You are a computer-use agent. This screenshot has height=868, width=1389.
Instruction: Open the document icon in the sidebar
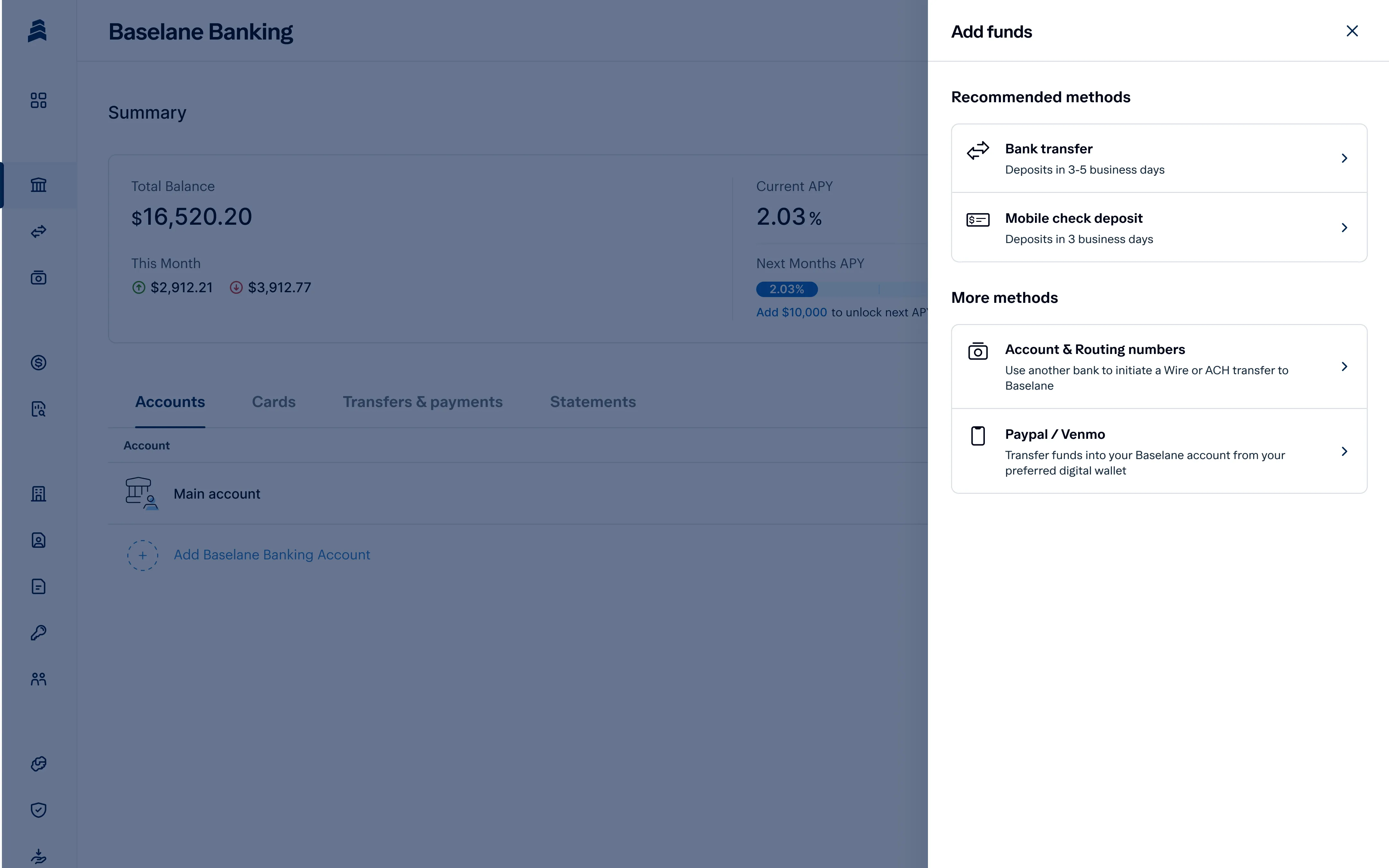[x=39, y=586]
